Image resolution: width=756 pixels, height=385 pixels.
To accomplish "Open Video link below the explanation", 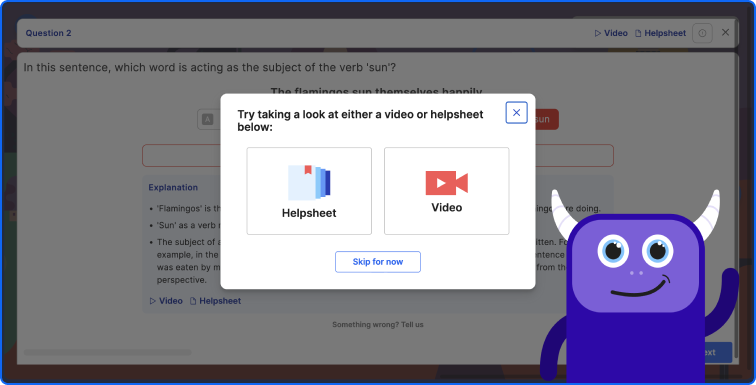I will coord(166,301).
